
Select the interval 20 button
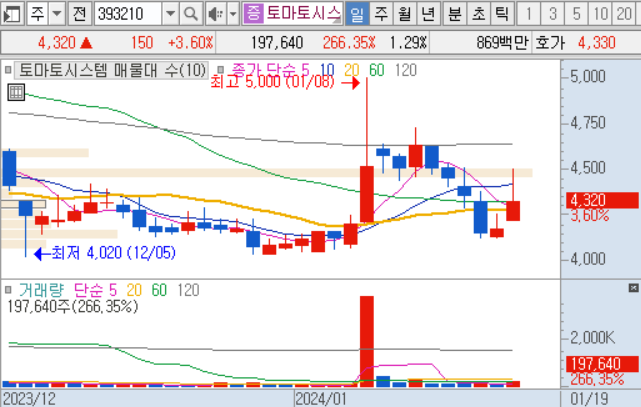(x=624, y=14)
